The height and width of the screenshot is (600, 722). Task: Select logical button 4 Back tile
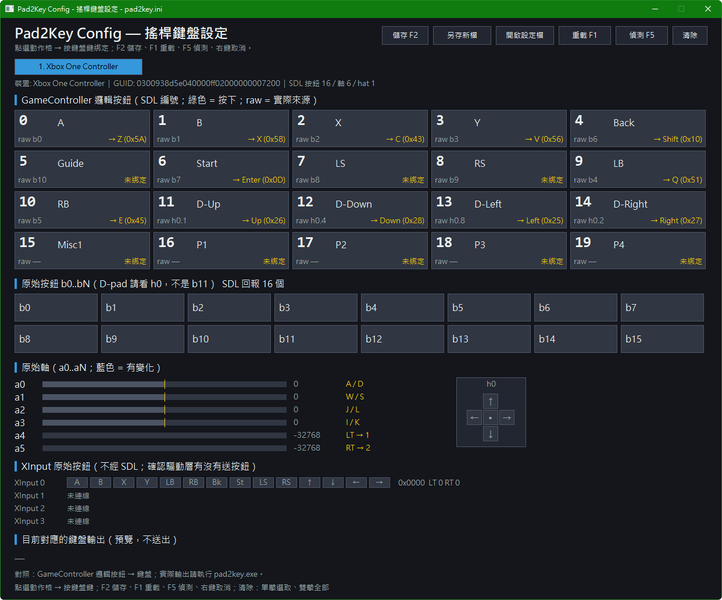click(638, 129)
